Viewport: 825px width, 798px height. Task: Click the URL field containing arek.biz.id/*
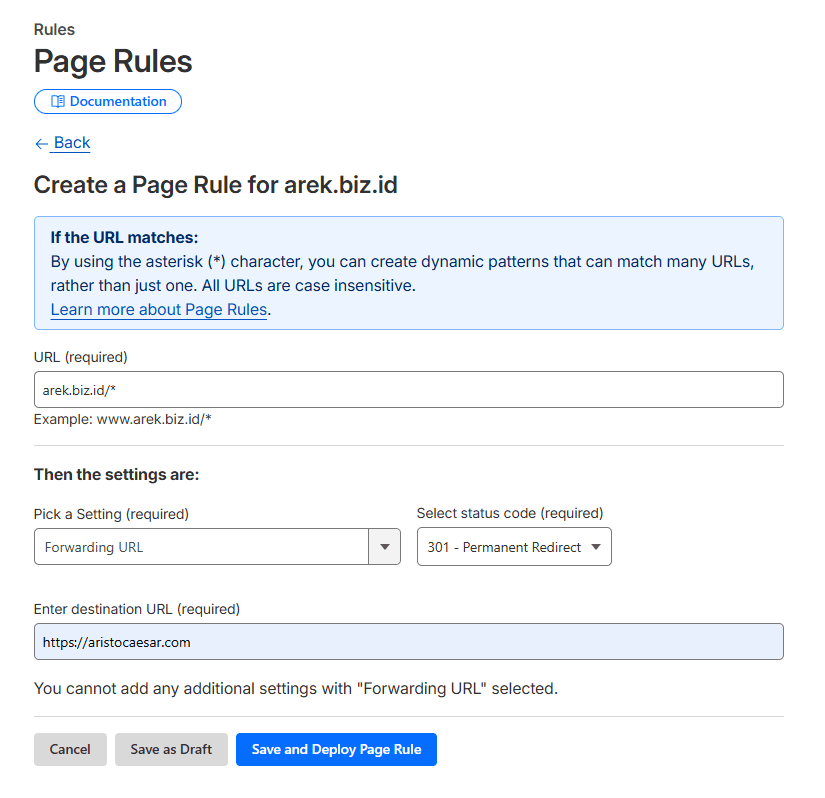click(408, 389)
